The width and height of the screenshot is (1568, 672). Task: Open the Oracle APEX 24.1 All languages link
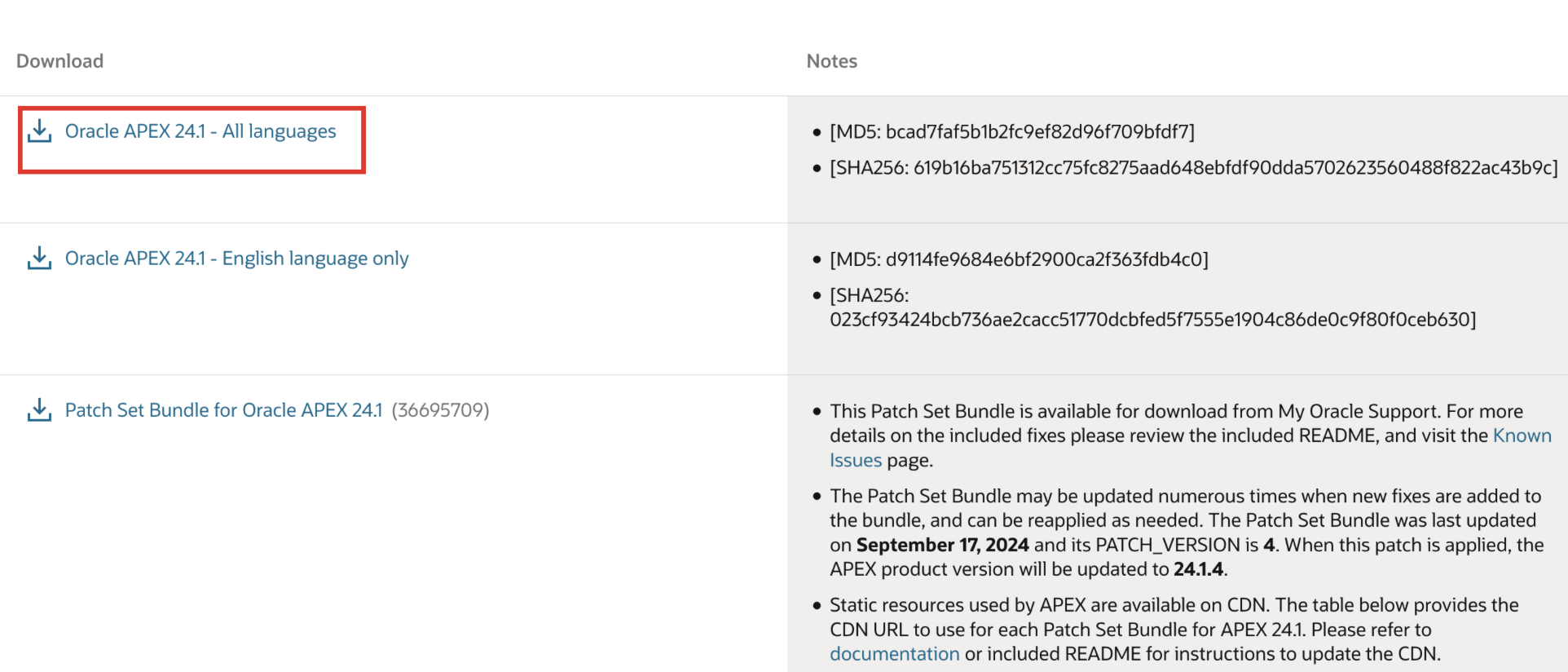pos(200,131)
